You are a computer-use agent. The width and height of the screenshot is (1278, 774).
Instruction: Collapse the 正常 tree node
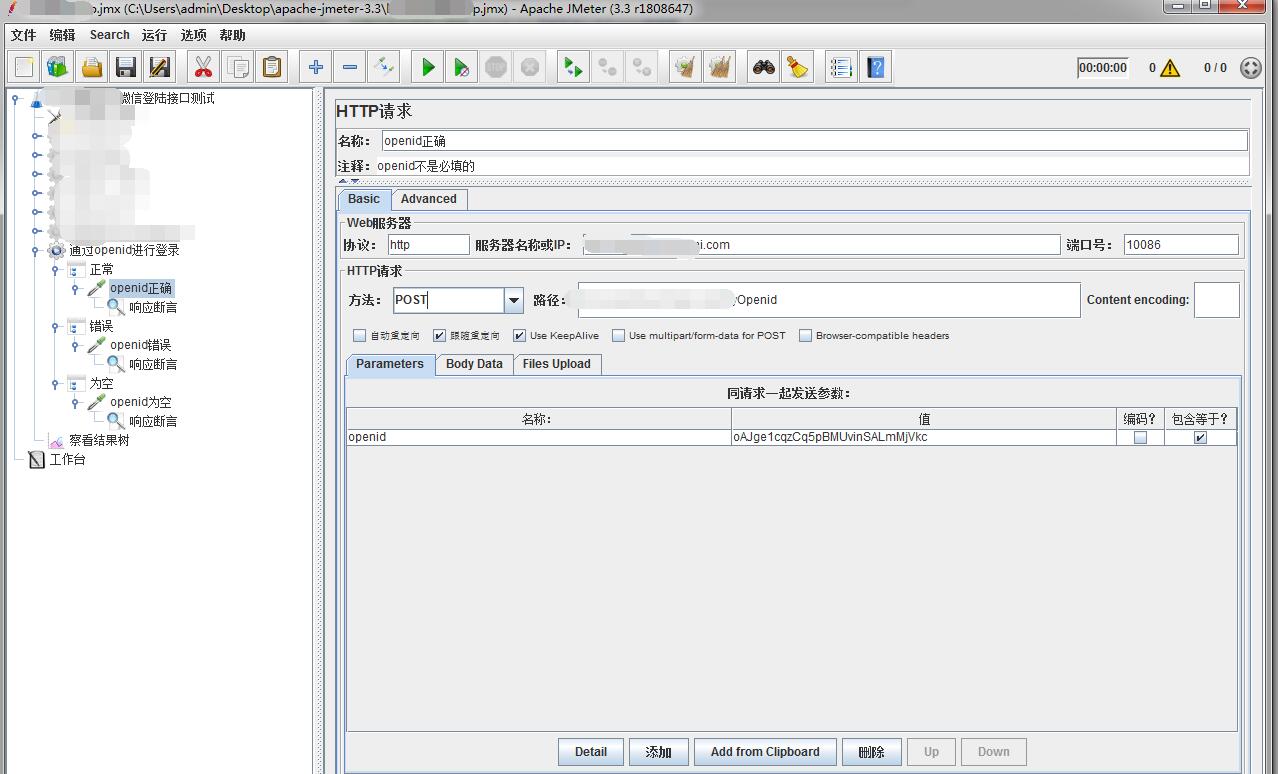55,270
